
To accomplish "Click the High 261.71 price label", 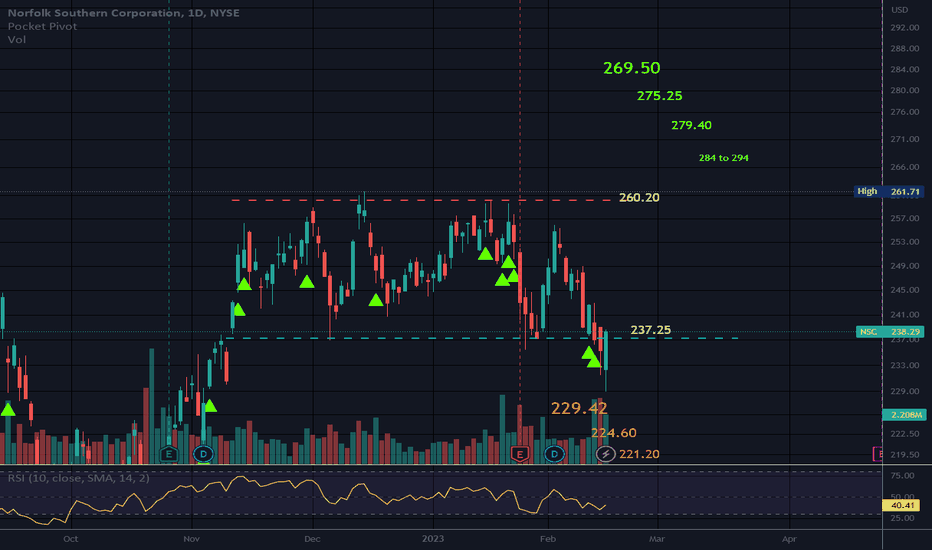I will pyautogui.click(x=889, y=191).
